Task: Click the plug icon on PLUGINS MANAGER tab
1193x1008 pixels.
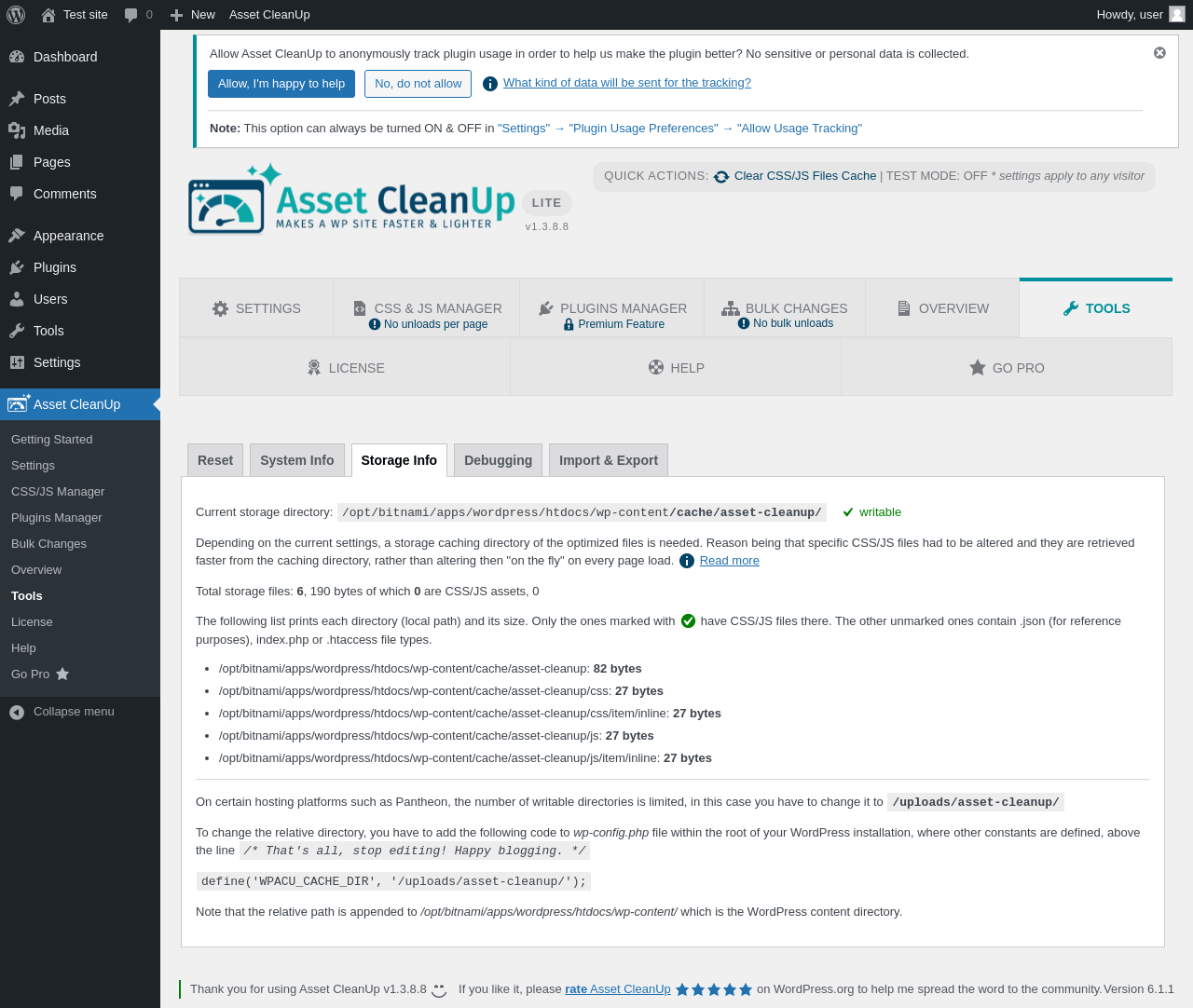Action: point(546,308)
